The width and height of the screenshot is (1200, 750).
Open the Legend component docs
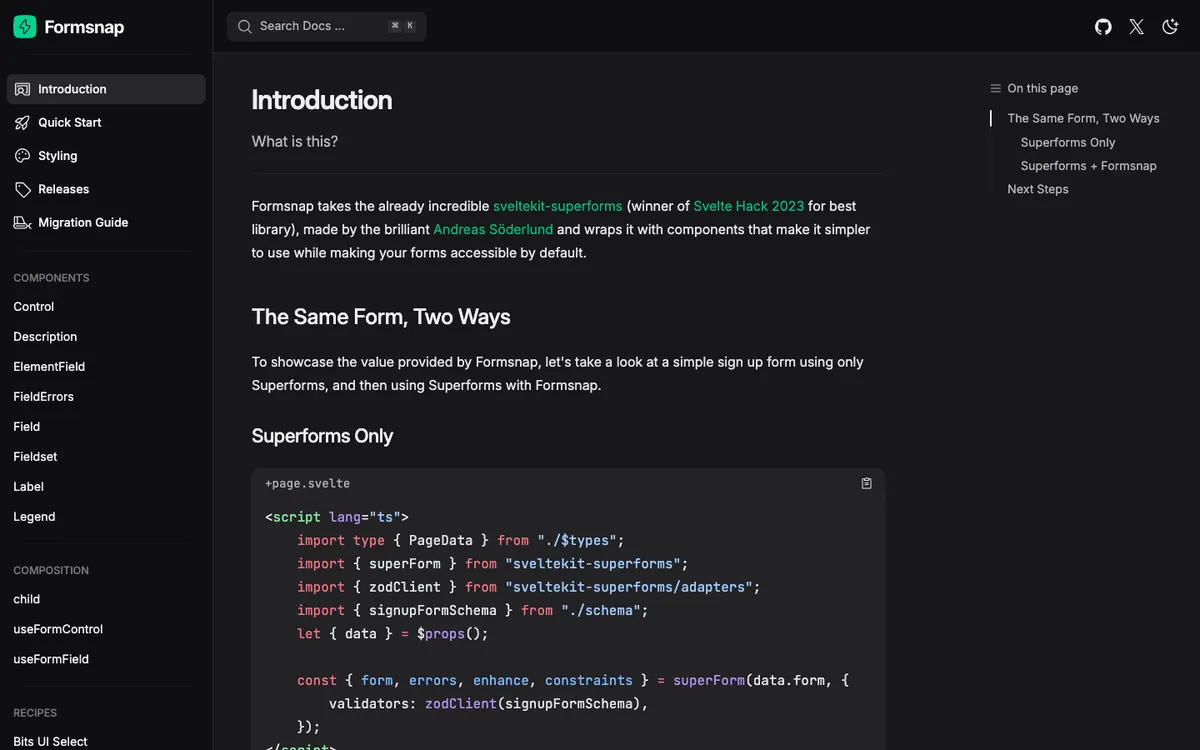[34, 517]
